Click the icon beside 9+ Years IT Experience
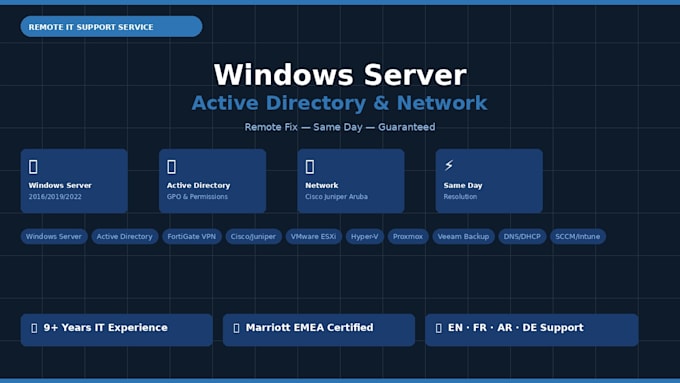The height and width of the screenshot is (383, 680). (x=34, y=328)
